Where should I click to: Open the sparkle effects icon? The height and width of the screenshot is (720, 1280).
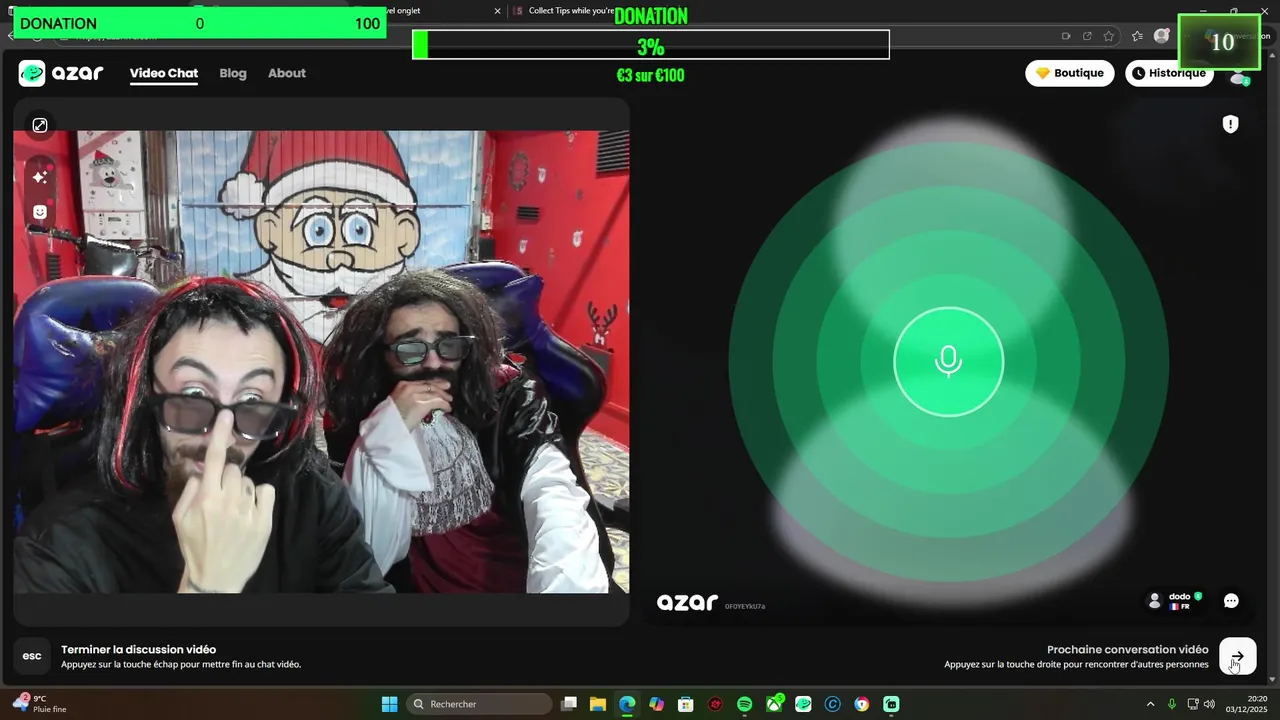(x=40, y=177)
